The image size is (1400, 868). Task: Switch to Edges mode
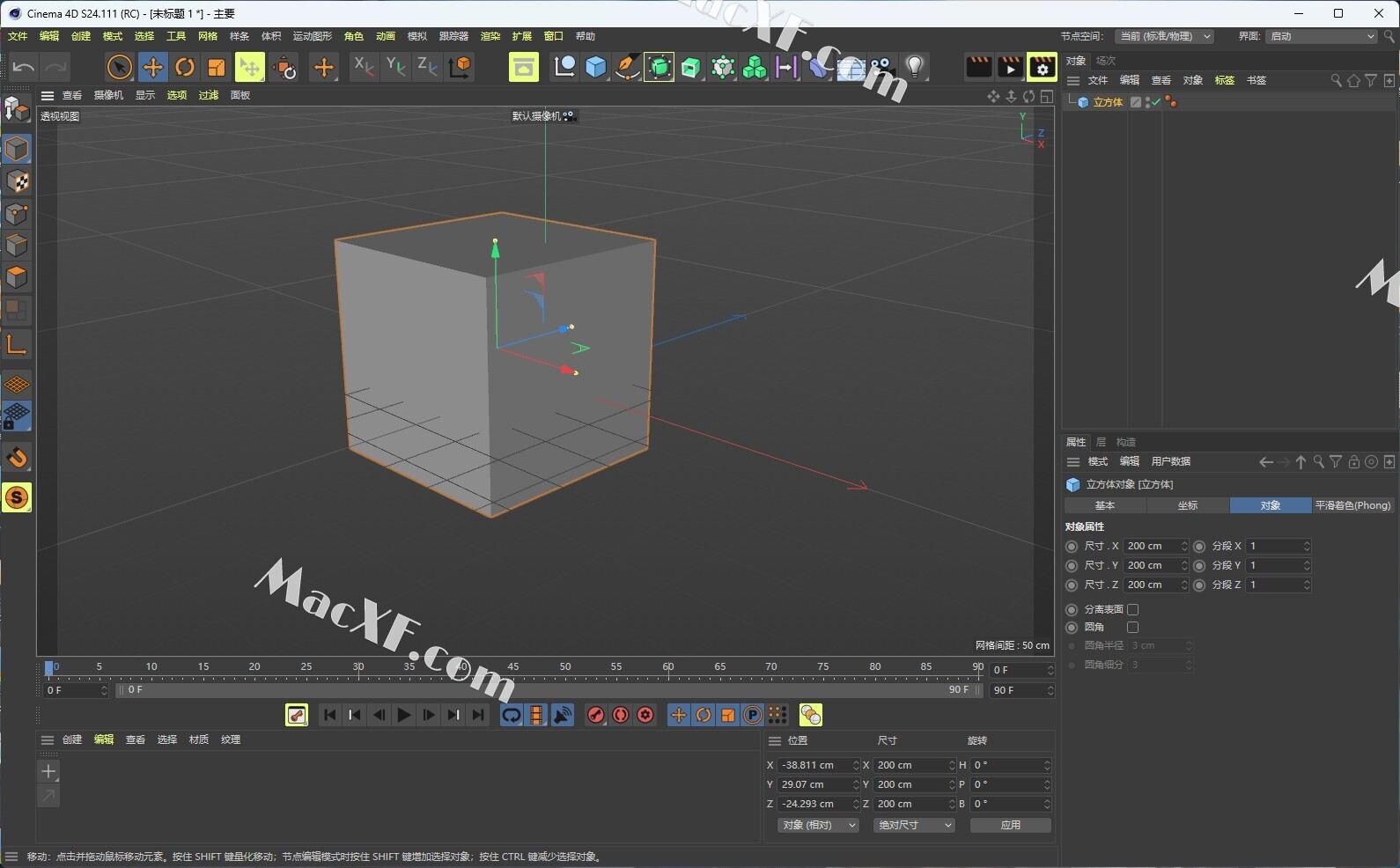pos(17,245)
